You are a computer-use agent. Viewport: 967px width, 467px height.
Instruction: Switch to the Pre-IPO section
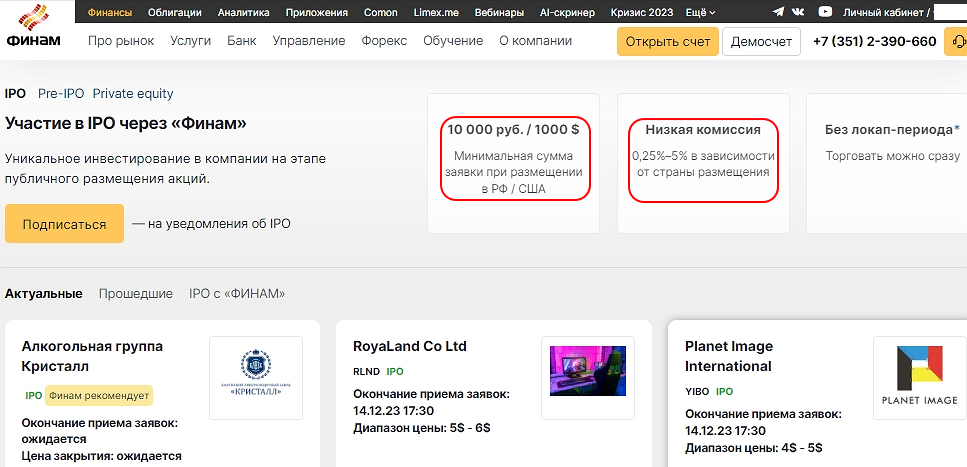pyautogui.click(x=59, y=94)
